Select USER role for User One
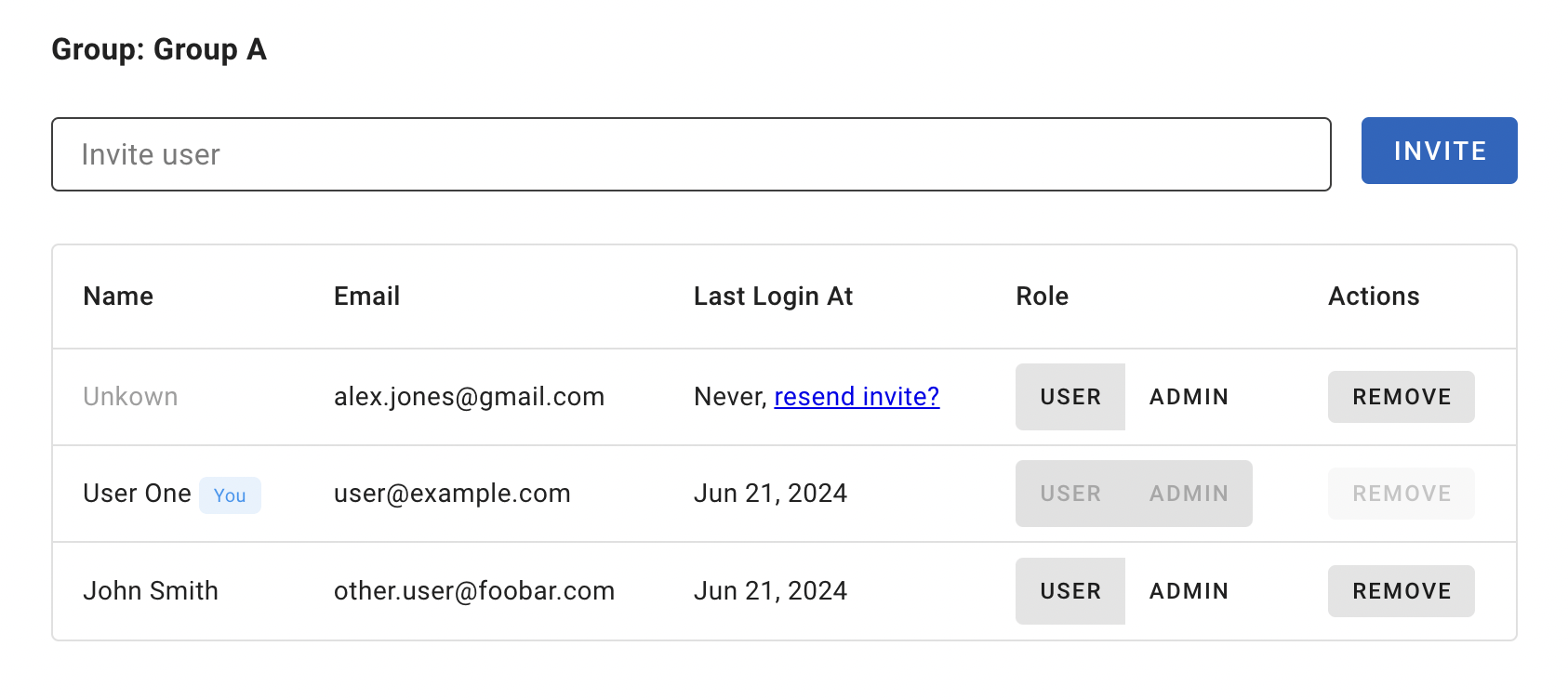1568x699 pixels. pyautogui.click(x=1070, y=494)
